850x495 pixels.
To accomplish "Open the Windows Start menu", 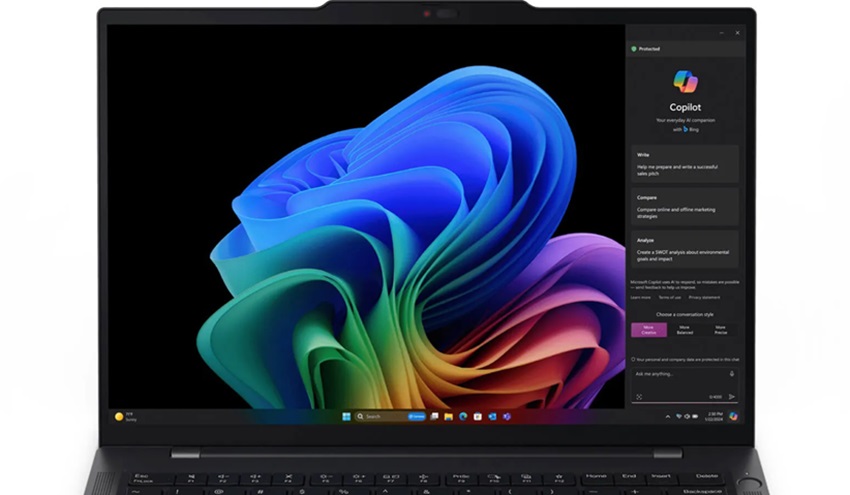I will (x=346, y=416).
